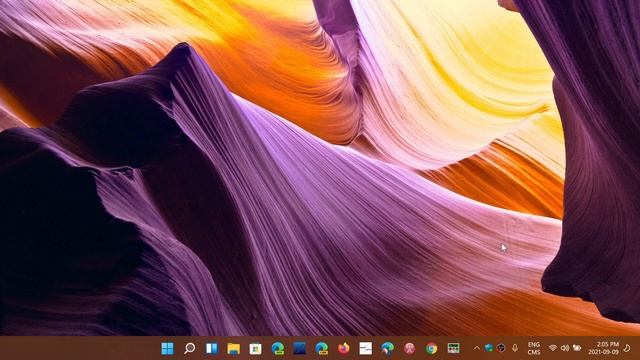Open the white document-like taskbar app

366,348
